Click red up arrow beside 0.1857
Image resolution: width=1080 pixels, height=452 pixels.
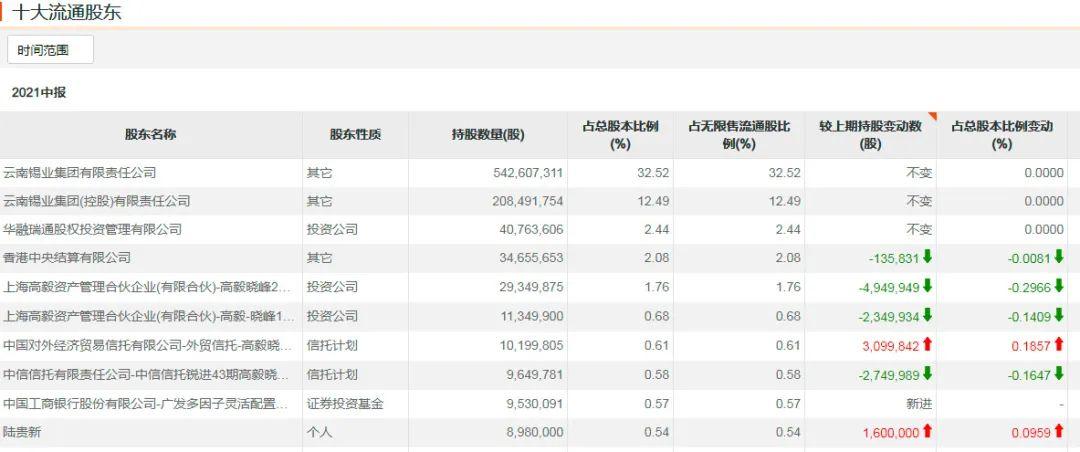click(x=1059, y=345)
